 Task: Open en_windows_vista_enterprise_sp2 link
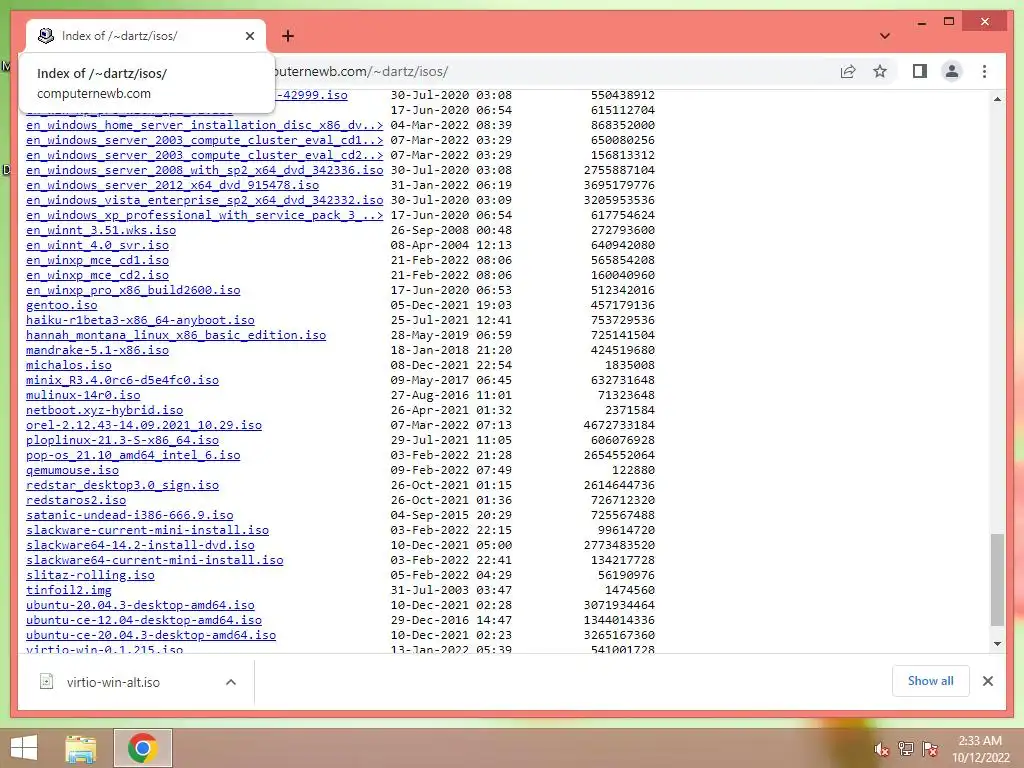[204, 200]
